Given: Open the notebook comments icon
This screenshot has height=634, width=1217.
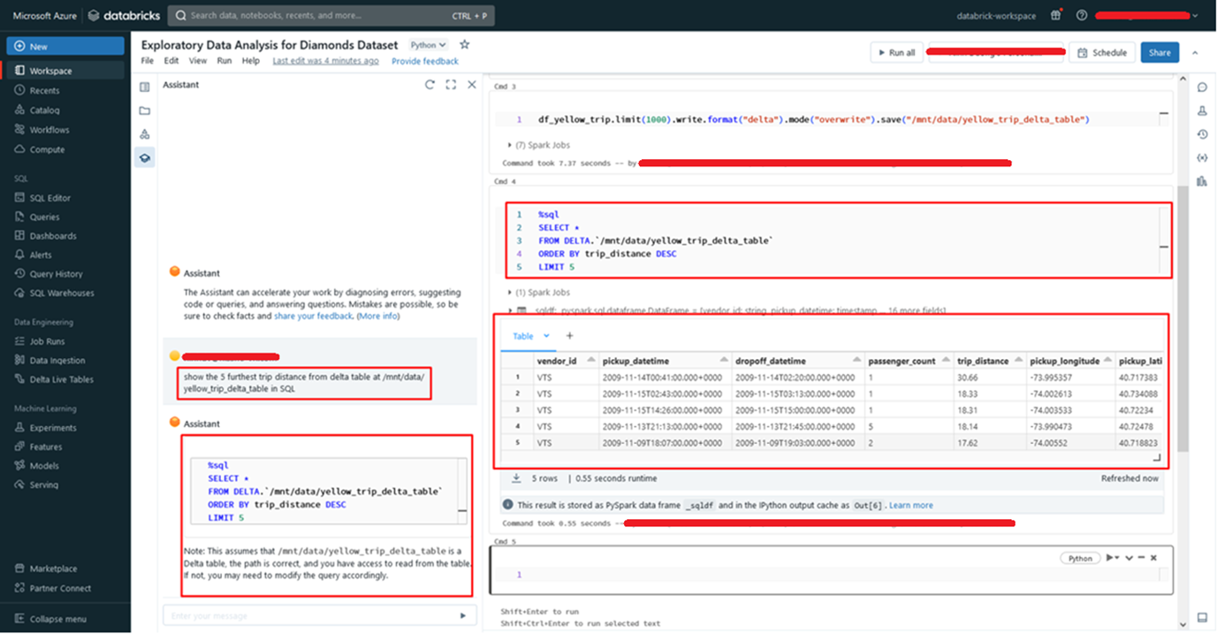Looking at the screenshot, I should [x=1202, y=87].
